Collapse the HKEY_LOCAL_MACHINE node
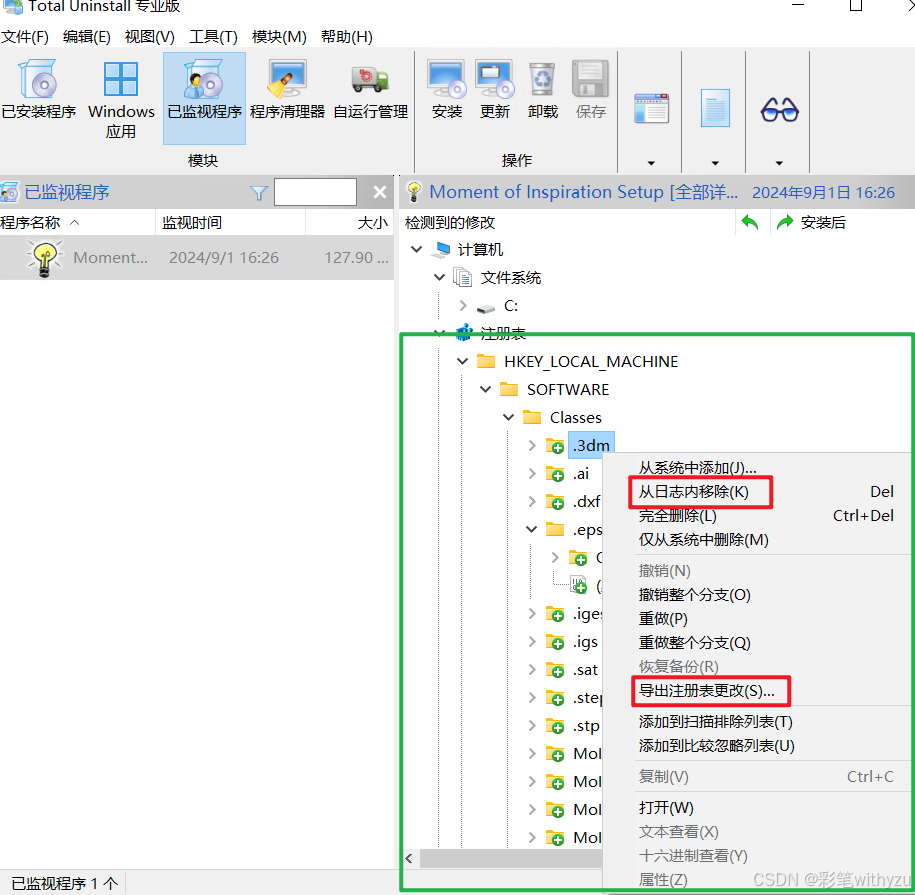 click(x=463, y=362)
